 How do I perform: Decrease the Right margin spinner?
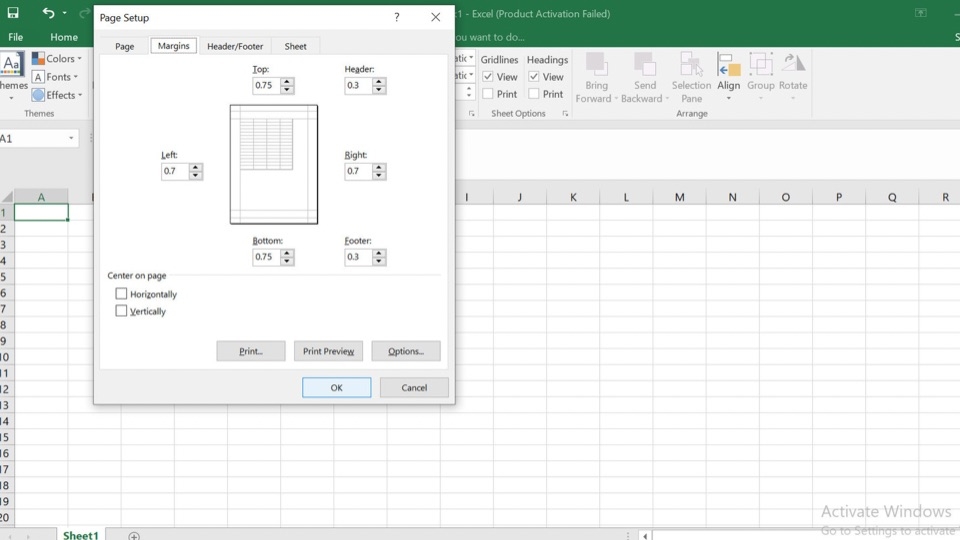click(x=379, y=175)
